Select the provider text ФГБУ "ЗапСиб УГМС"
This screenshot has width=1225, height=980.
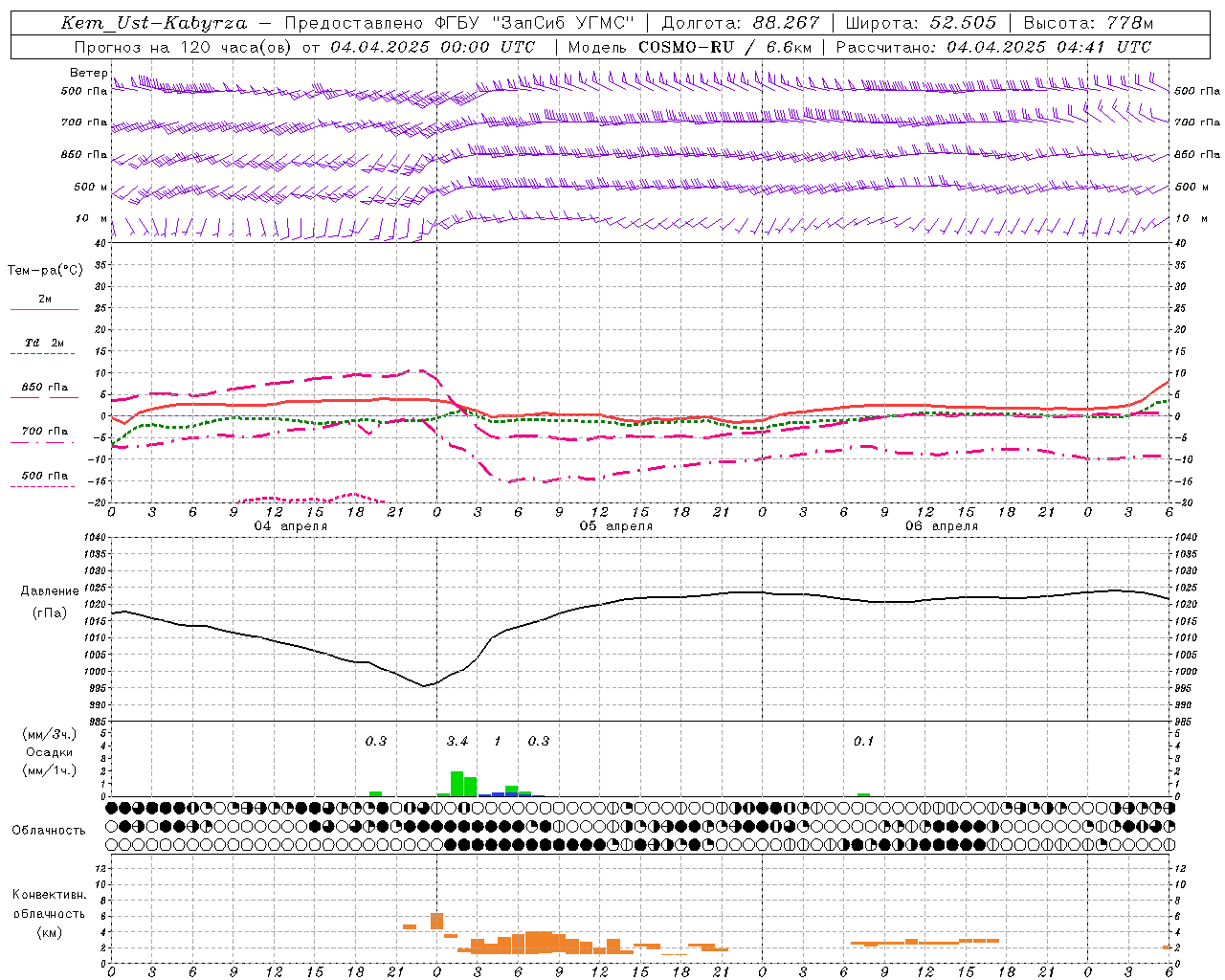(535, 23)
